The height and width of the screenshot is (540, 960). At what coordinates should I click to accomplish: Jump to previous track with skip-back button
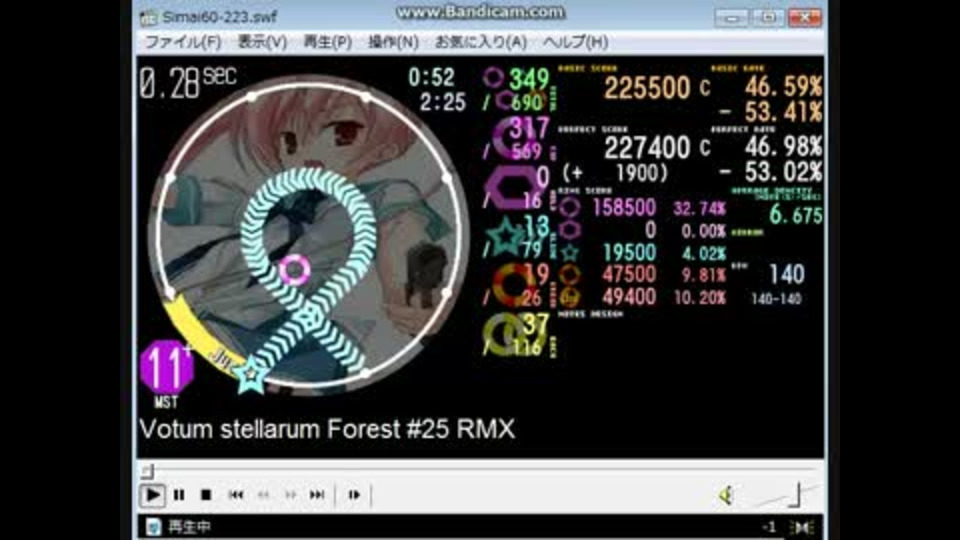tap(236, 495)
